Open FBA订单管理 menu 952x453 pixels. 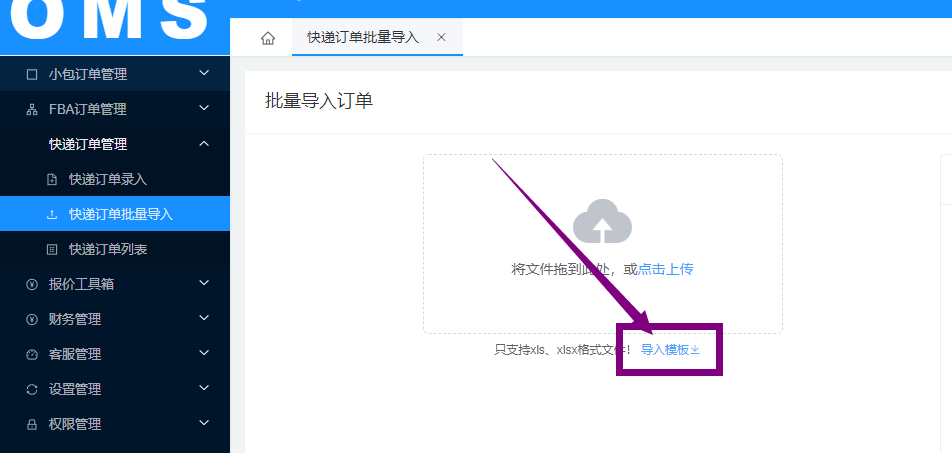[115, 109]
